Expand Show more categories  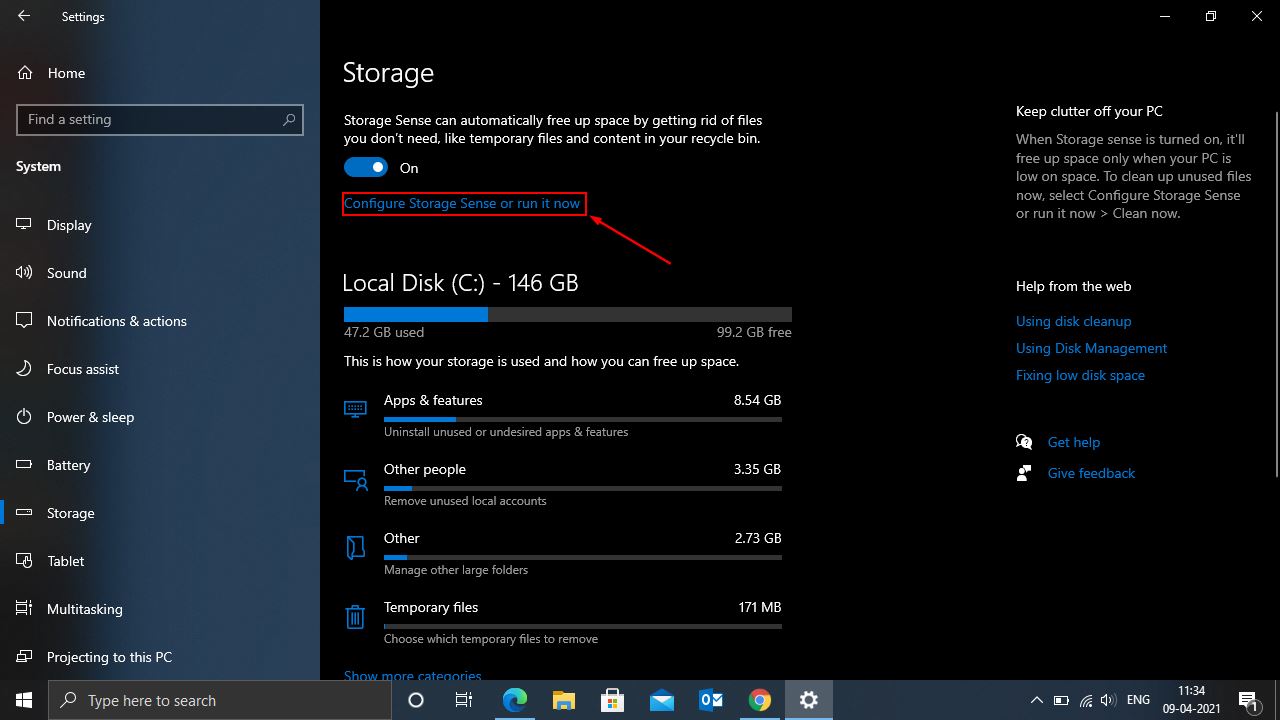pos(412,675)
